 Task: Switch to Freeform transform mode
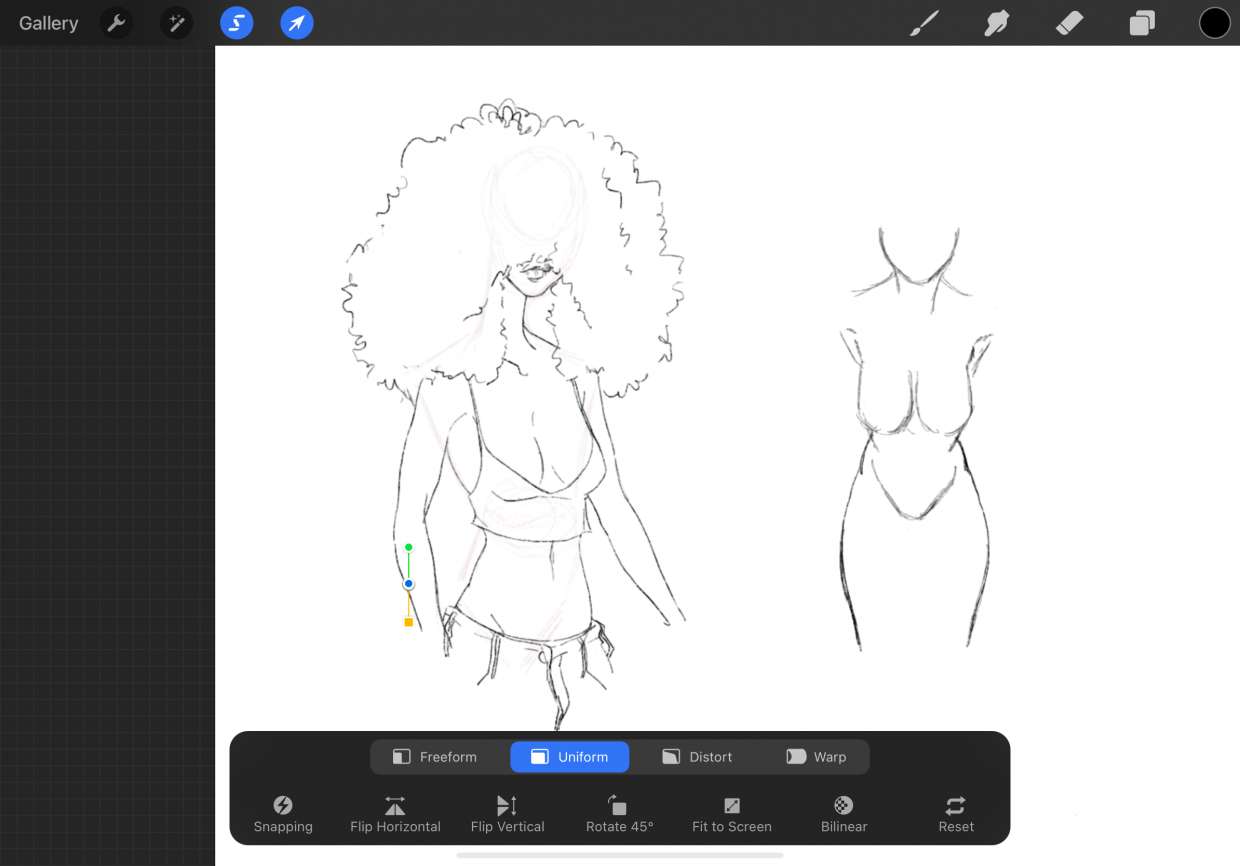434,757
